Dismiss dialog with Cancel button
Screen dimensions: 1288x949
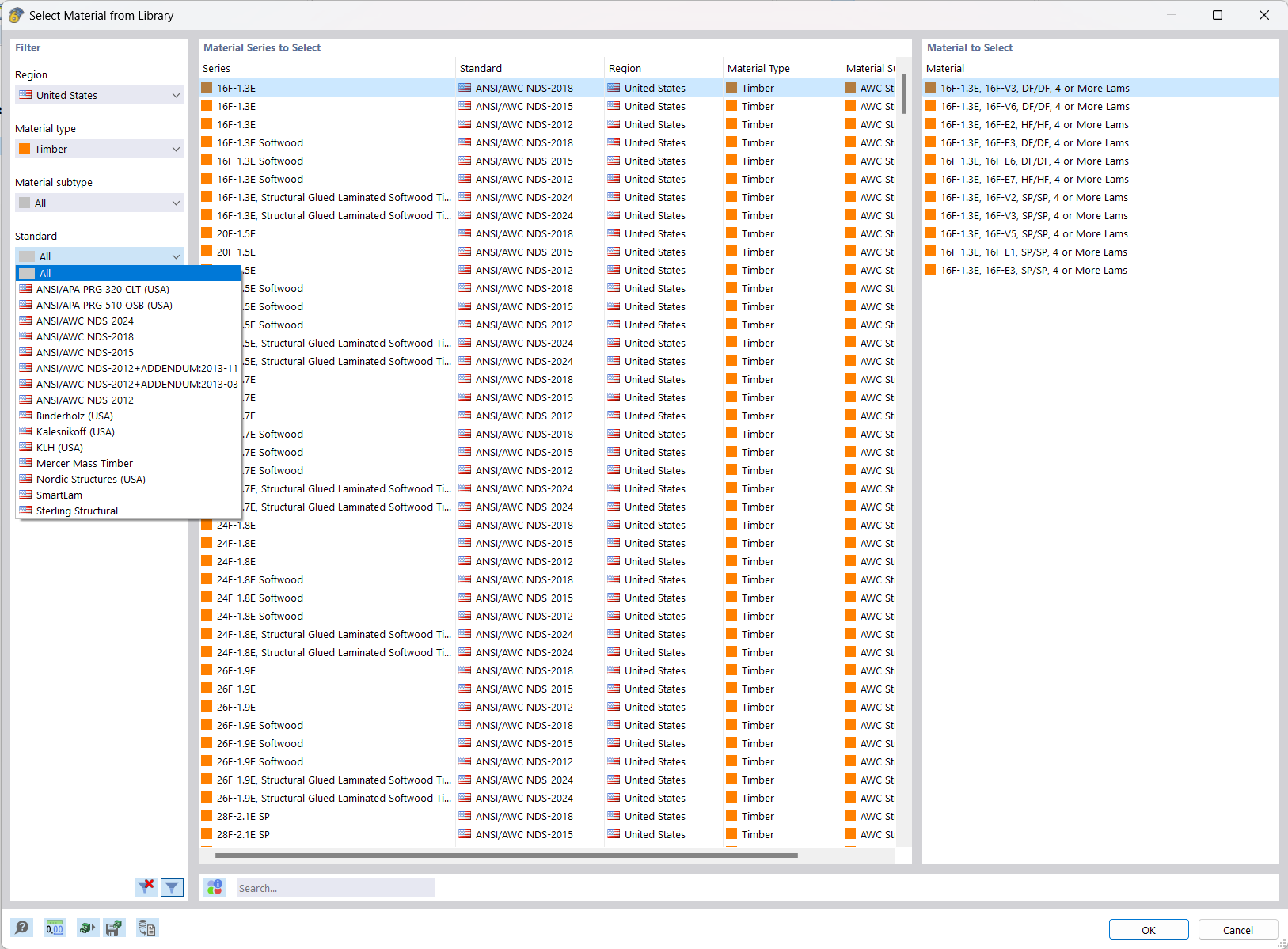1237,930
